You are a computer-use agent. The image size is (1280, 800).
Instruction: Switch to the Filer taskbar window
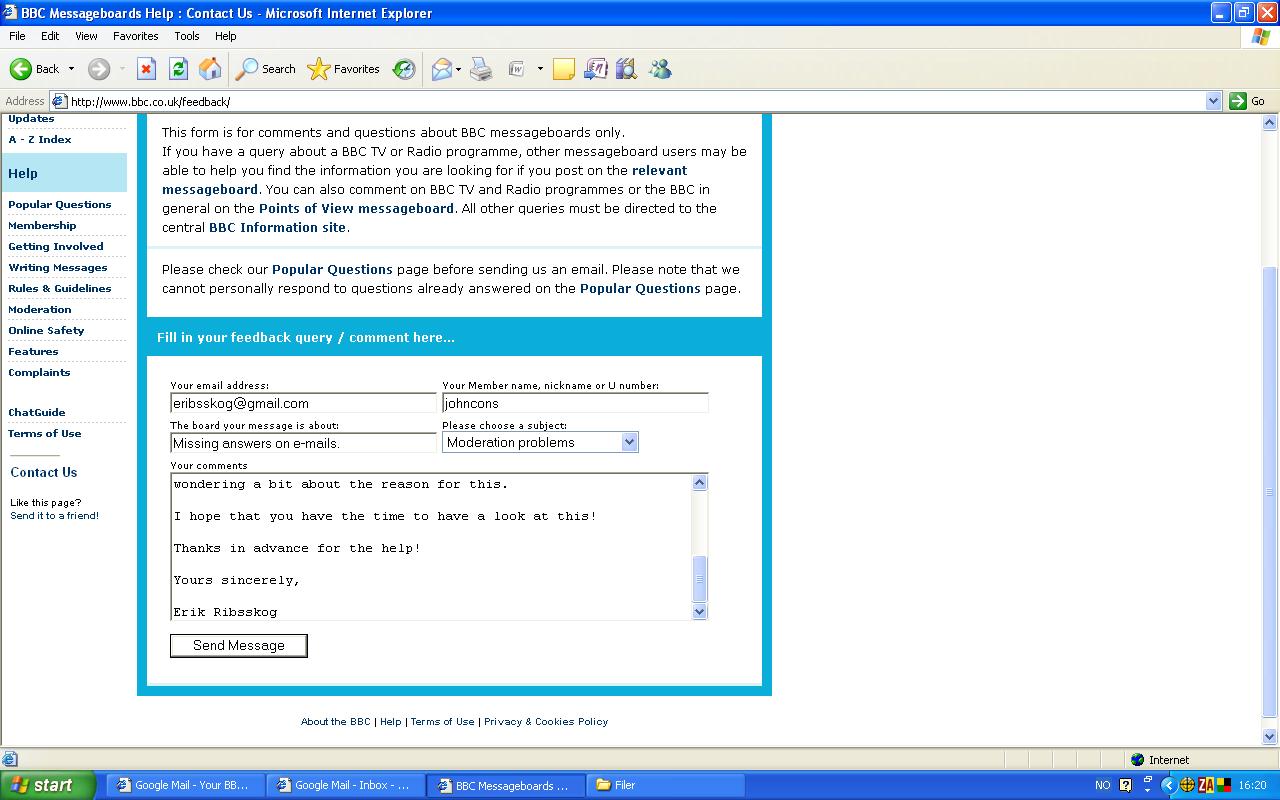[x=665, y=785]
